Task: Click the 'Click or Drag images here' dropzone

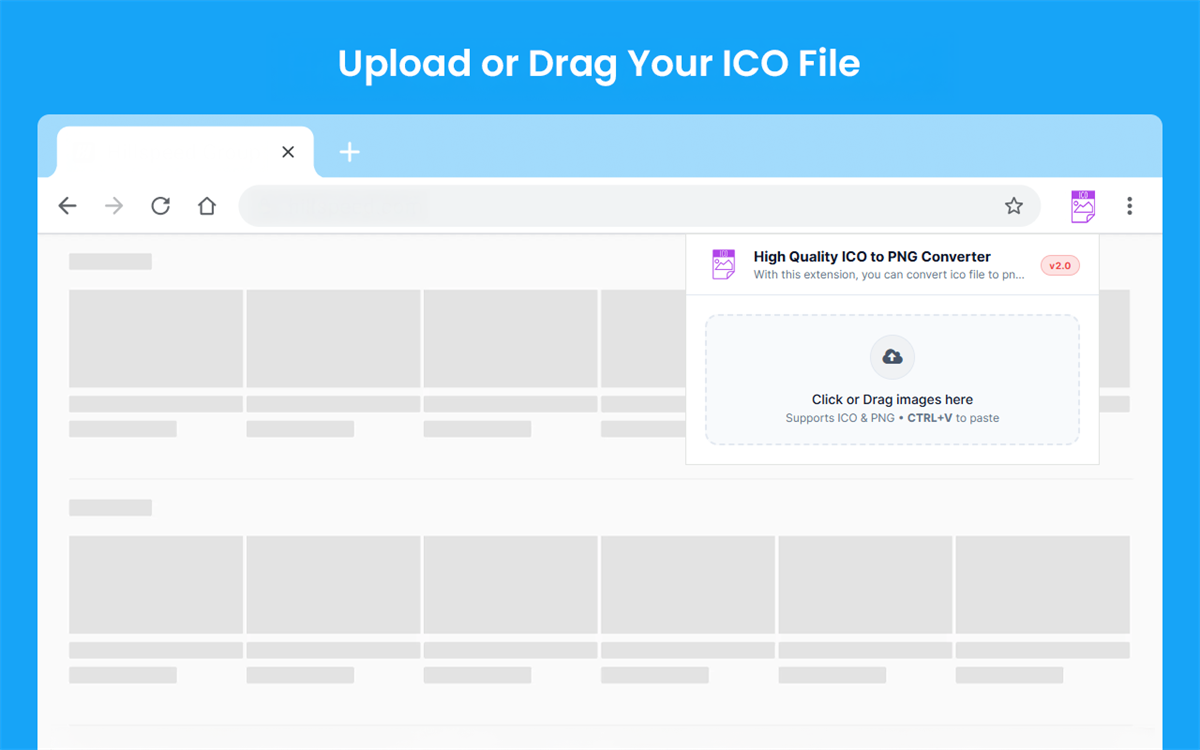Action: point(892,380)
